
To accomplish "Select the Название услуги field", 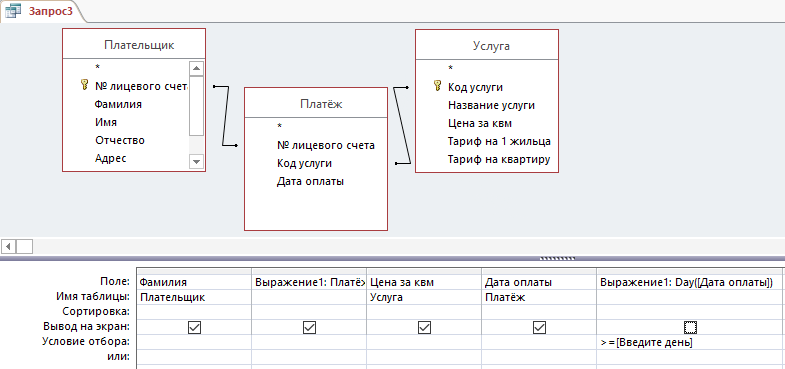I will (x=491, y=105).
